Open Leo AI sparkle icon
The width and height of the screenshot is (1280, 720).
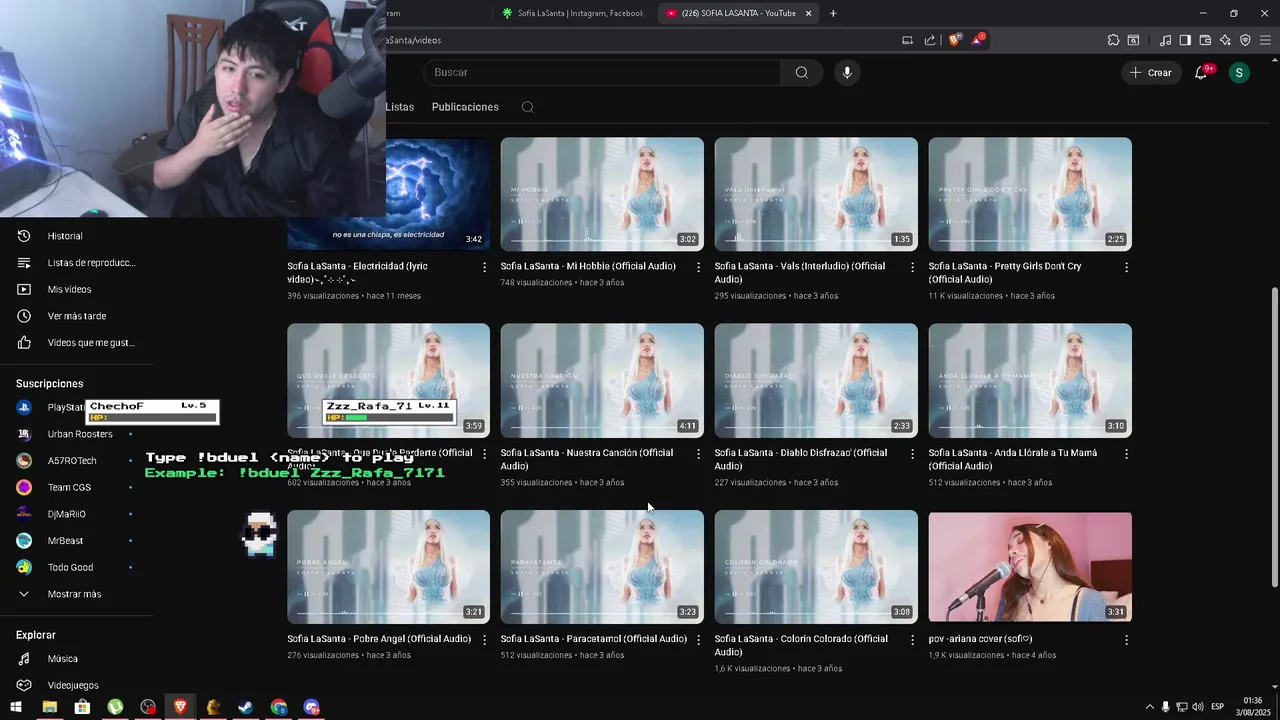(1225, 40)
